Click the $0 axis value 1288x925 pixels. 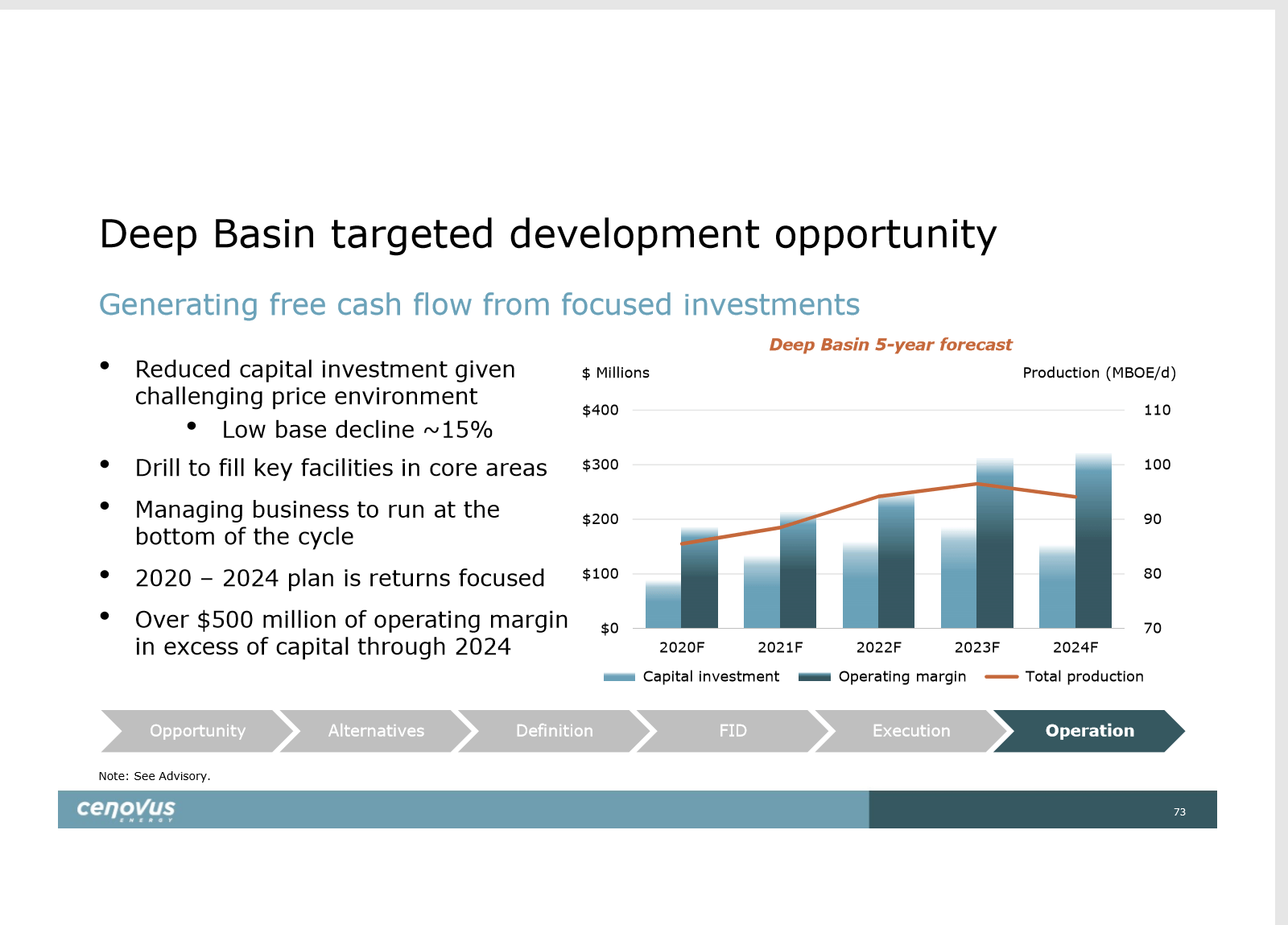609,628
